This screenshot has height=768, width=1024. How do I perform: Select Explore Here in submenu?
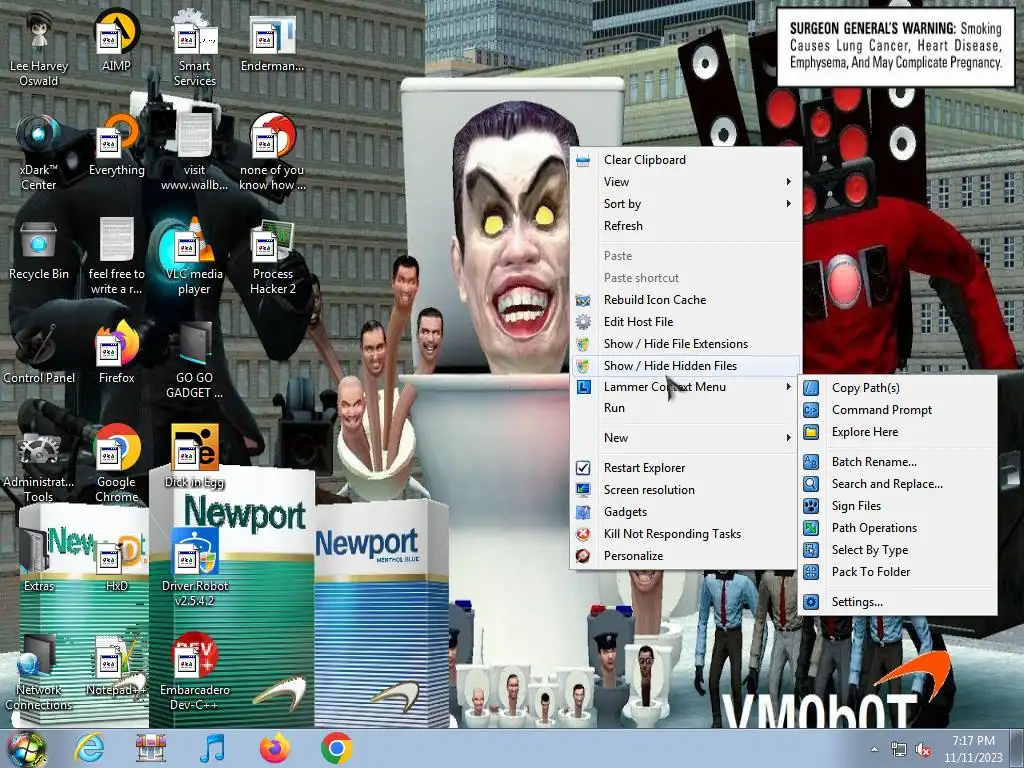click(x=898, y=432)
